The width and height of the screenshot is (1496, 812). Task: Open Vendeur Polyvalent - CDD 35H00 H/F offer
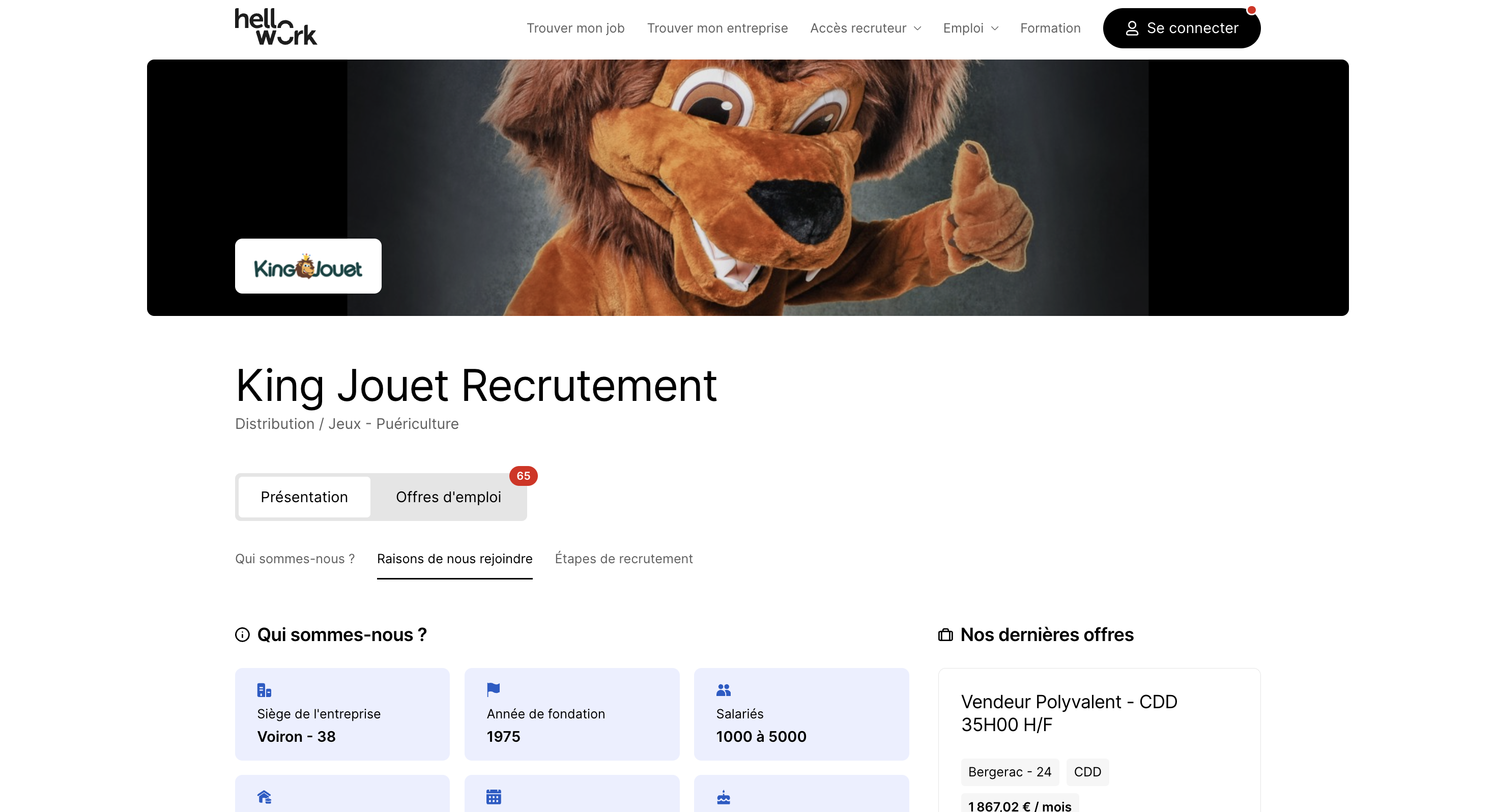point(1069,713)
